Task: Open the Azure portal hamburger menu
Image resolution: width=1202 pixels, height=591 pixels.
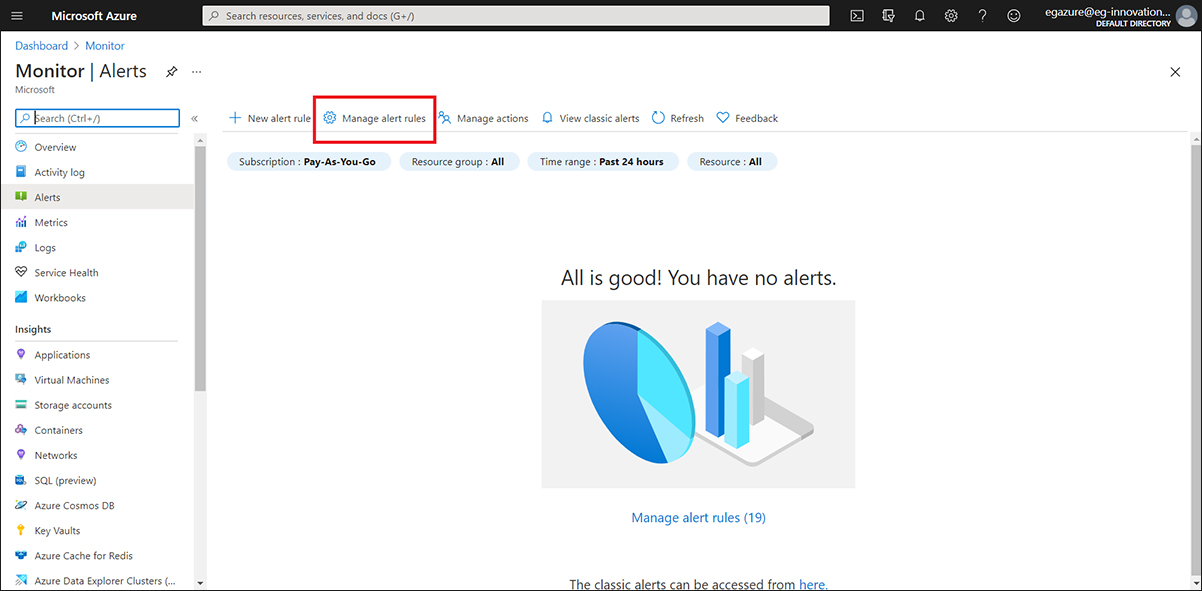Action: point(17,16)
